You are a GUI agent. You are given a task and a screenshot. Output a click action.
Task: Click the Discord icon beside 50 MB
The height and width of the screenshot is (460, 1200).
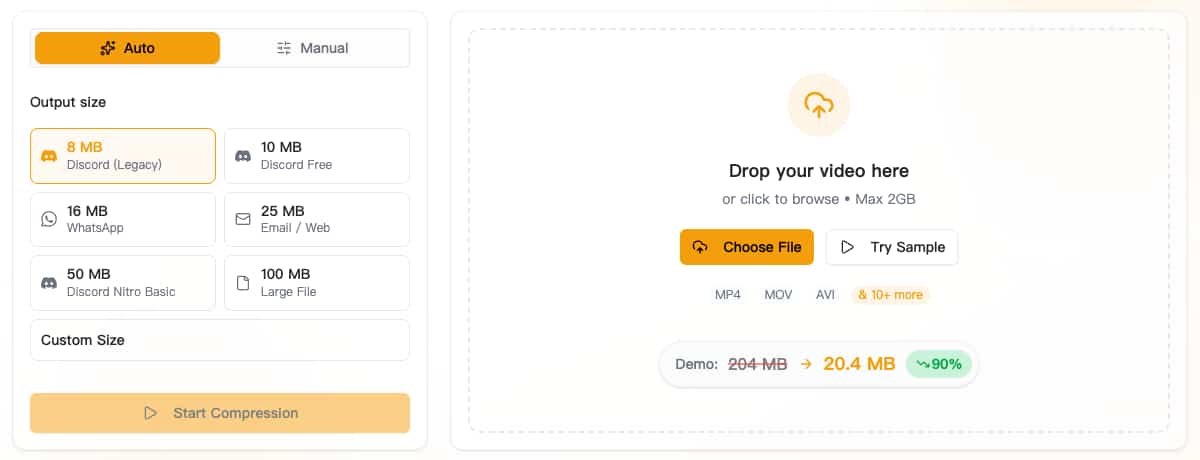(x=48, y=283)
